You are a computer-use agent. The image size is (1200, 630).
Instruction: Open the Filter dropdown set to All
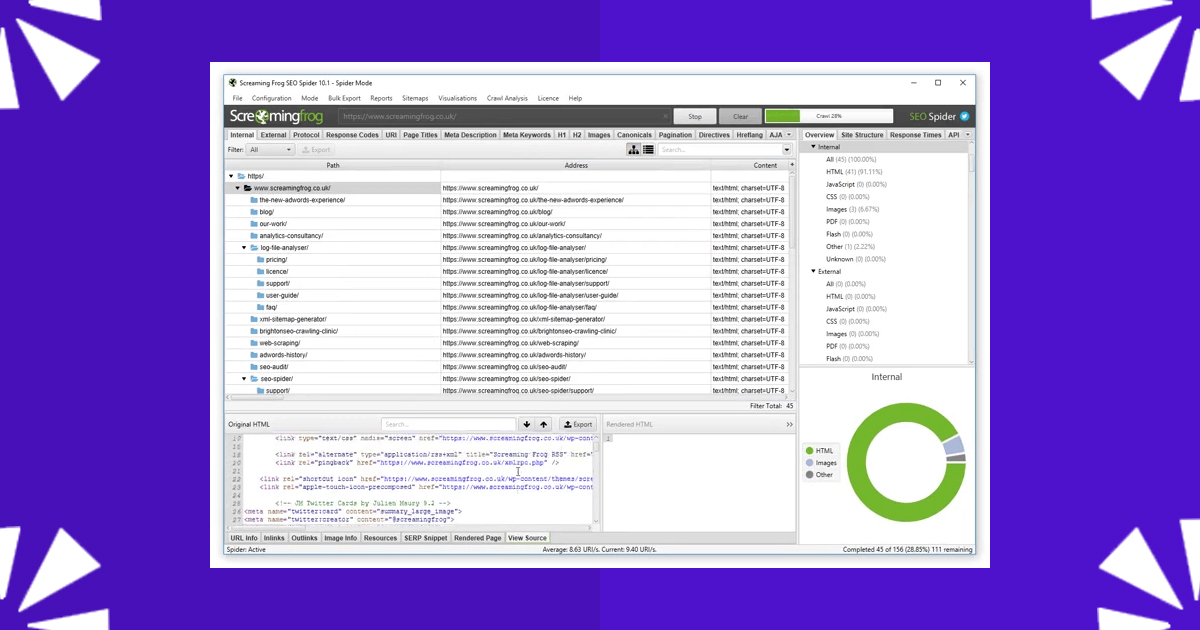tap(270, 150)
